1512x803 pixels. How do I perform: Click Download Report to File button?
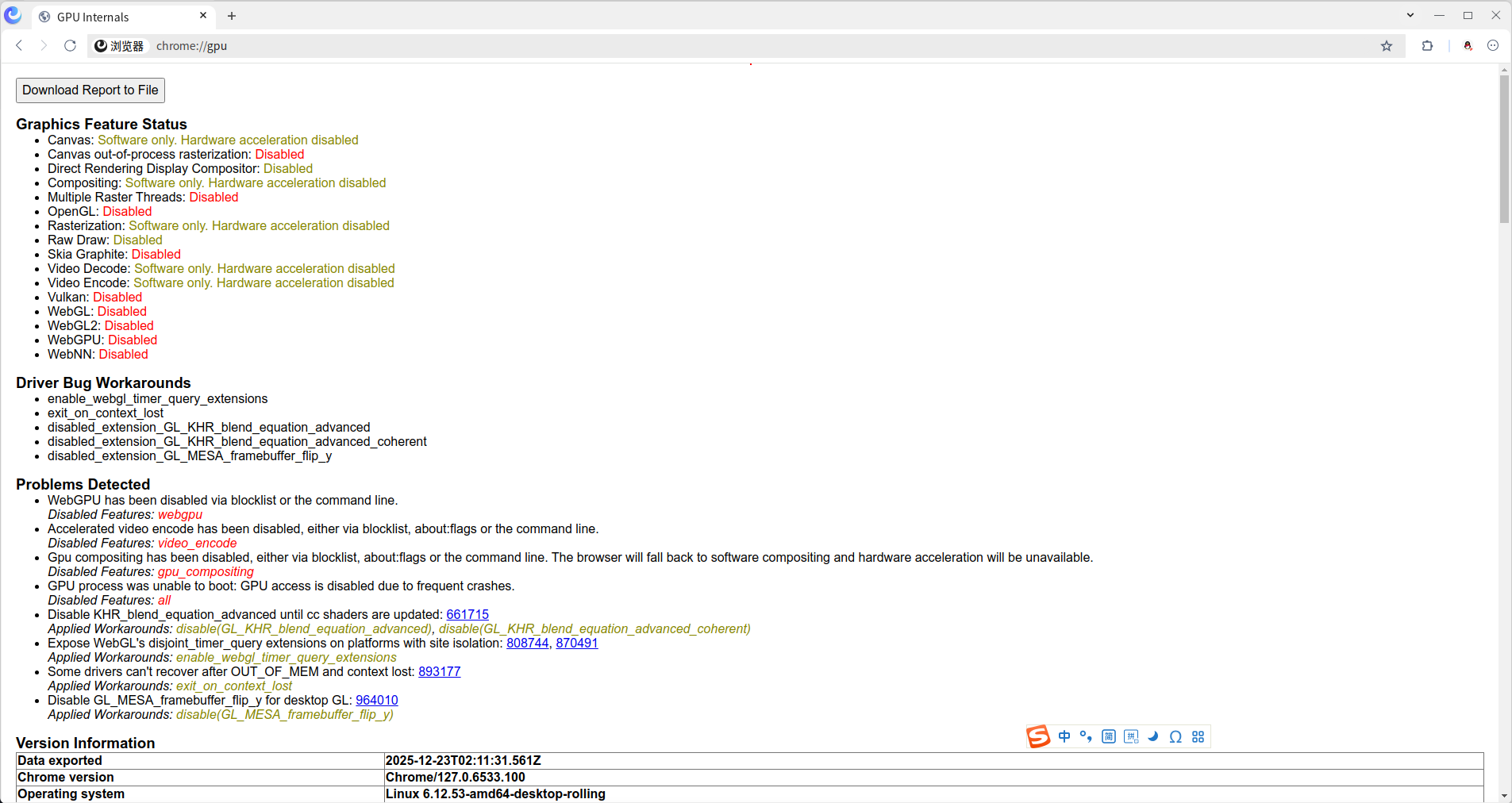coord(90,90)
